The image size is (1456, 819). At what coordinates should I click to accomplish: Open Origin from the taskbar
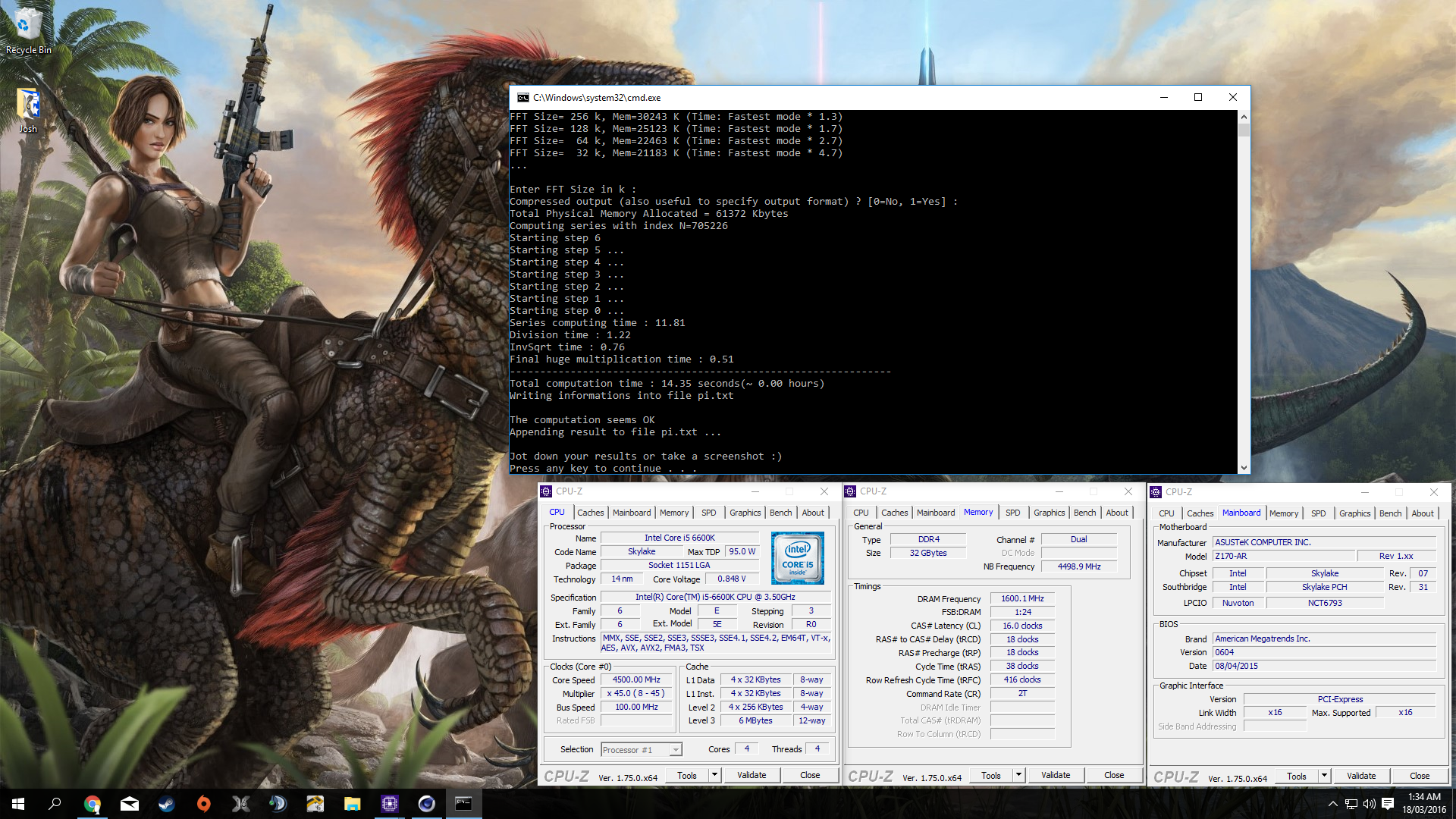204,804
